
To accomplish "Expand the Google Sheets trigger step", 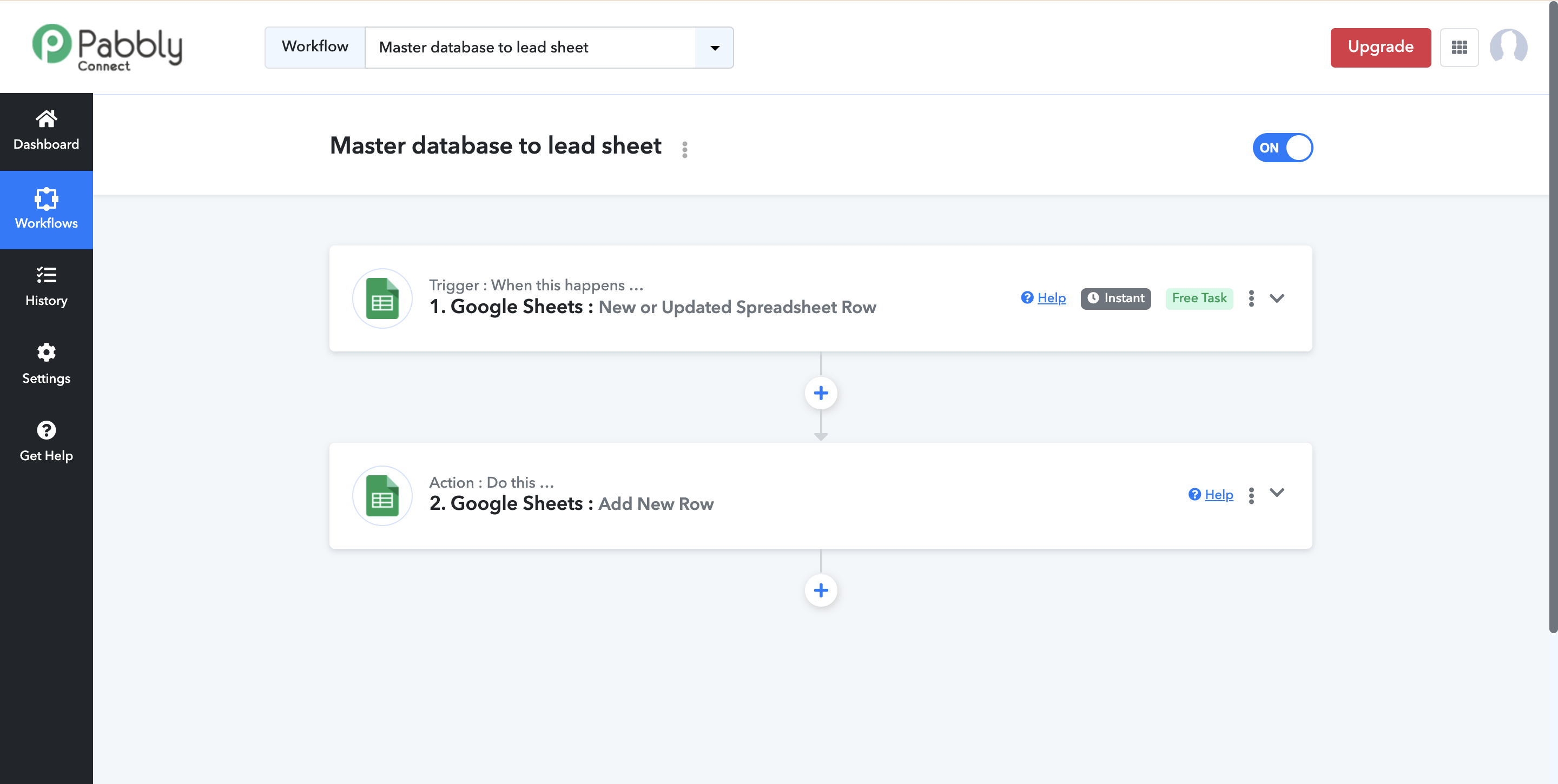I will pyautogui.click(x=1277, y=298).
